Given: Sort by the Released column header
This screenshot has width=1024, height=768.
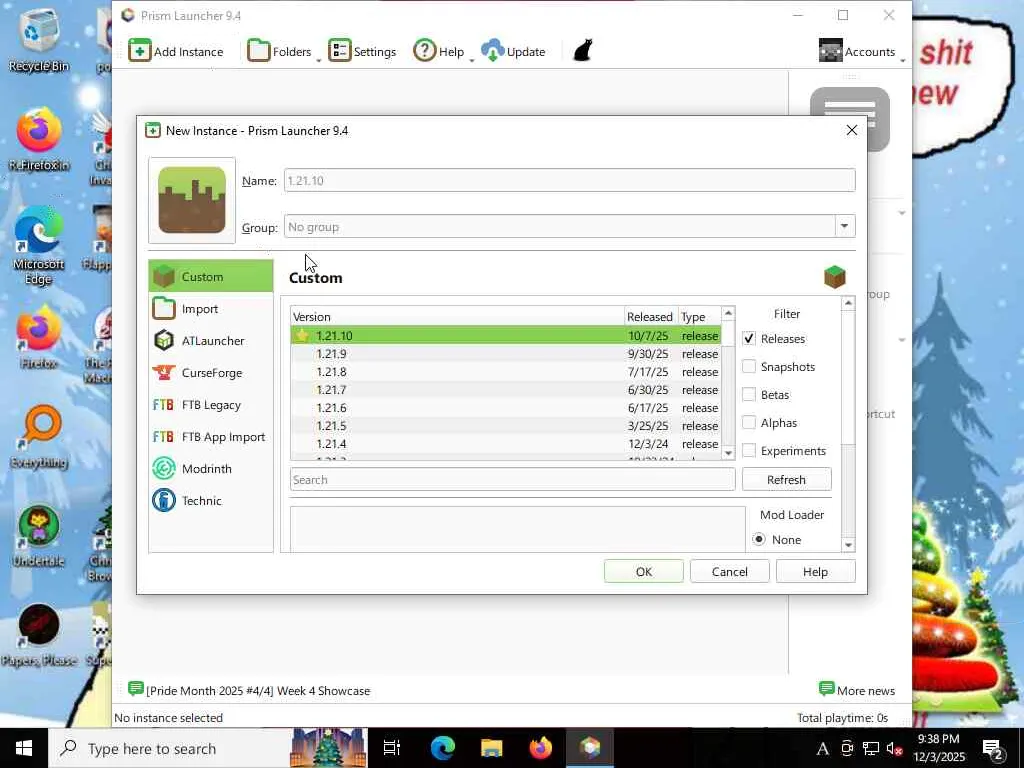Looking at the screenshot, I should tap(650, 317).
